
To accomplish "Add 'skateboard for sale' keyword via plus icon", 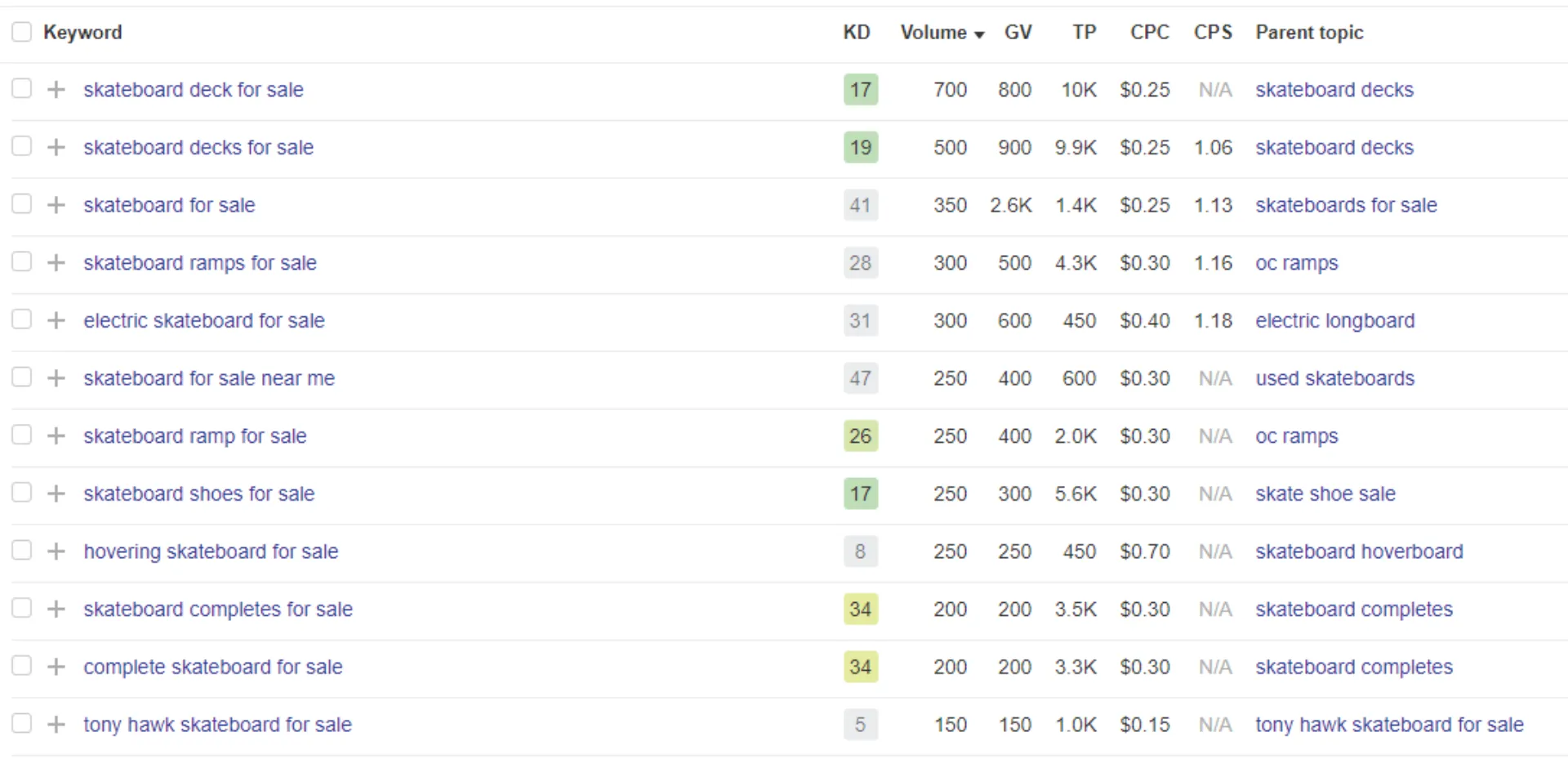I will pyautogui.click(x=56, y=205).
